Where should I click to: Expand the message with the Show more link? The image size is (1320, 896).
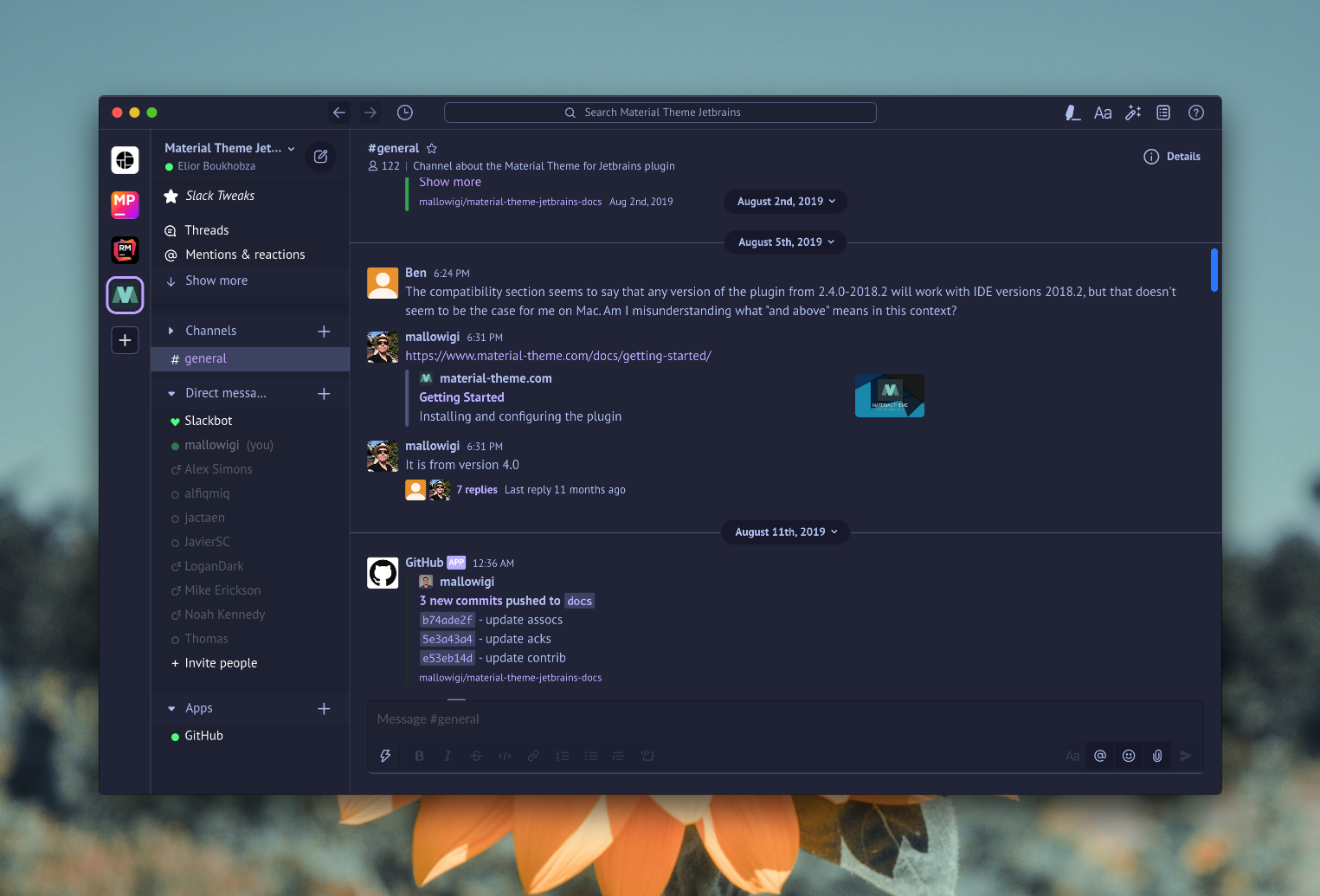[x=450, y=182]
